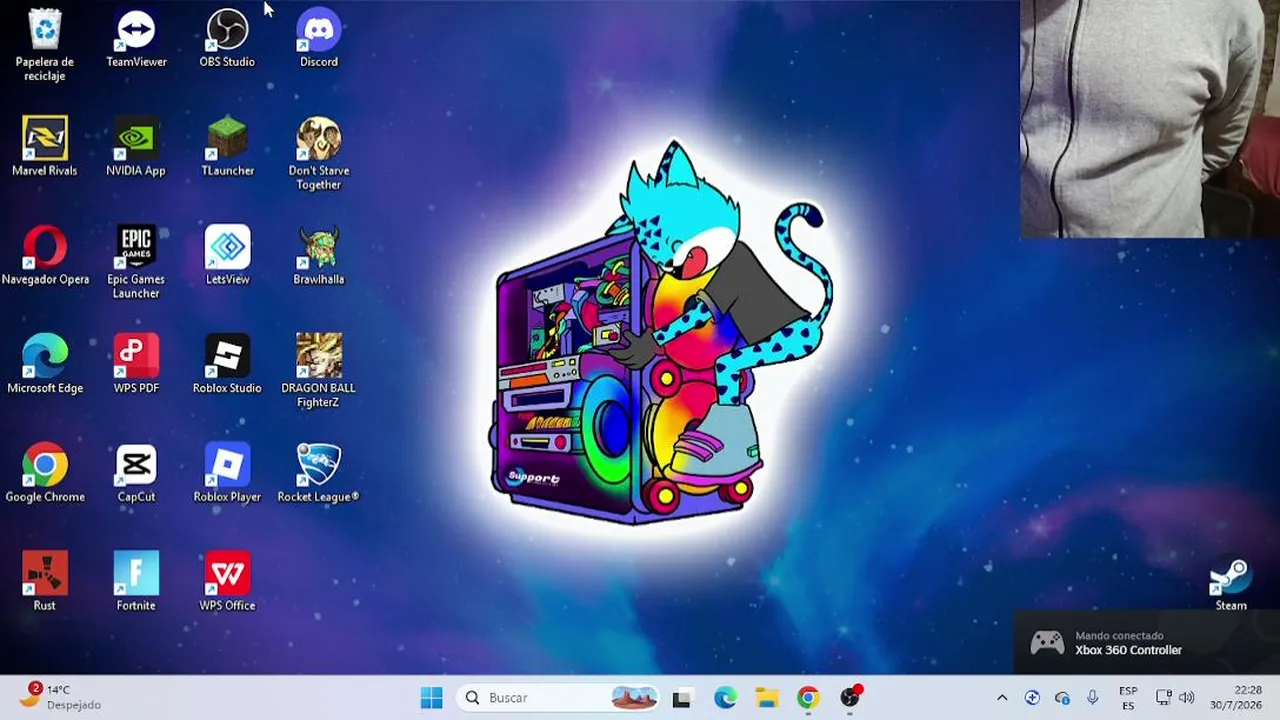The height and width of the screenshot is (720, 1280).
Task: Select the Roblox Player desktop shortcut
Action: pos(227,474)
